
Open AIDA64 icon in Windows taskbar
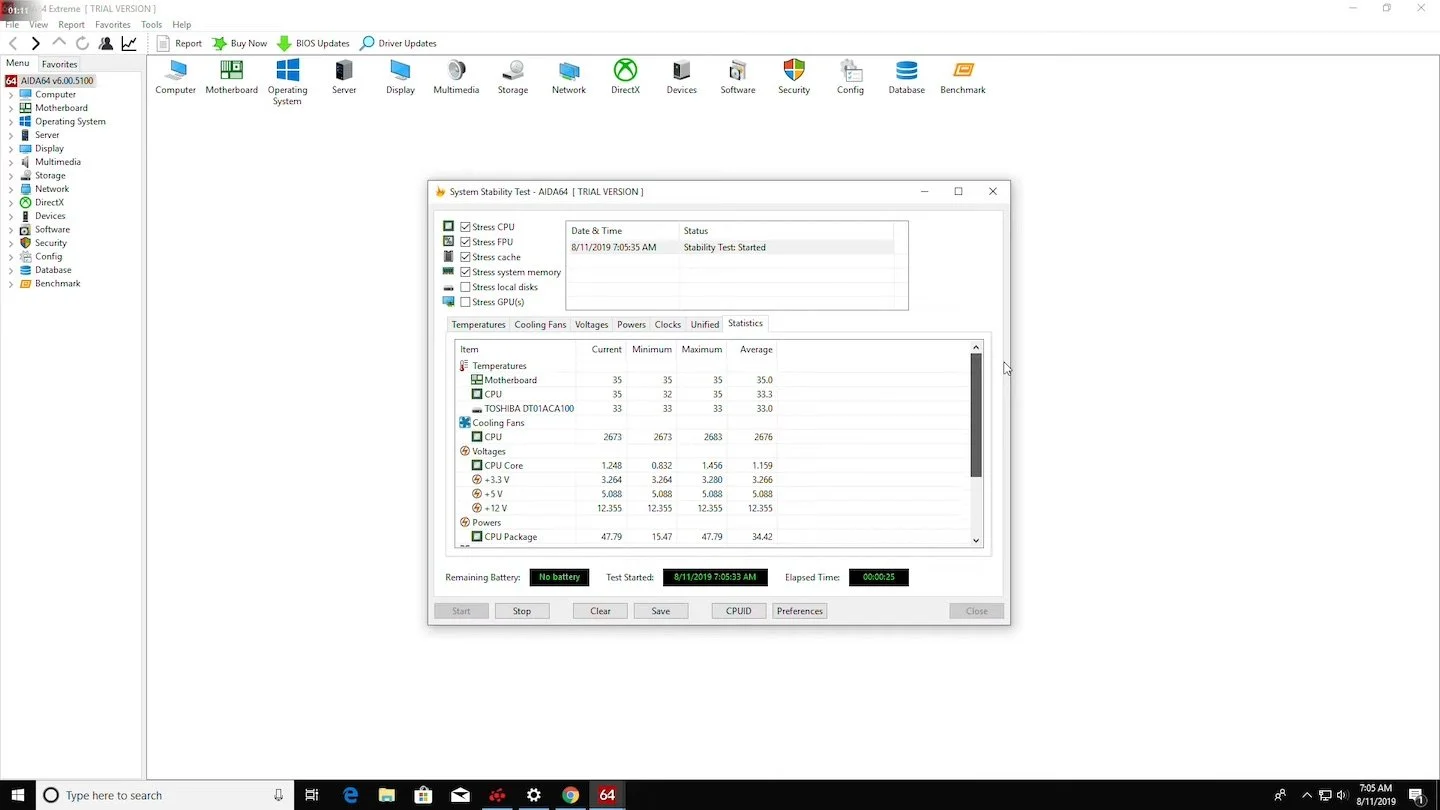pyautogui.click(x=607, y=795)
